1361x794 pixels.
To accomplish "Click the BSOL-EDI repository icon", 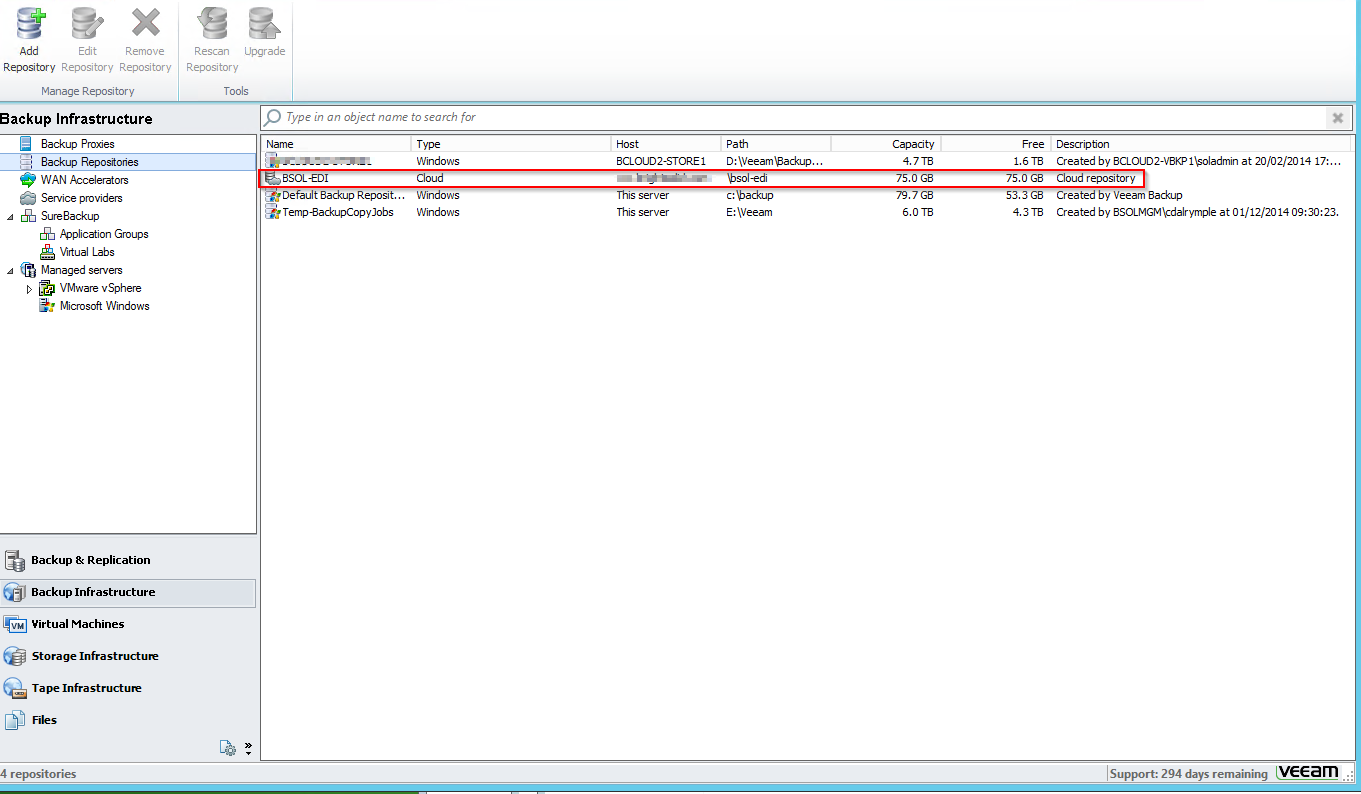I will (x=272, y=178).
